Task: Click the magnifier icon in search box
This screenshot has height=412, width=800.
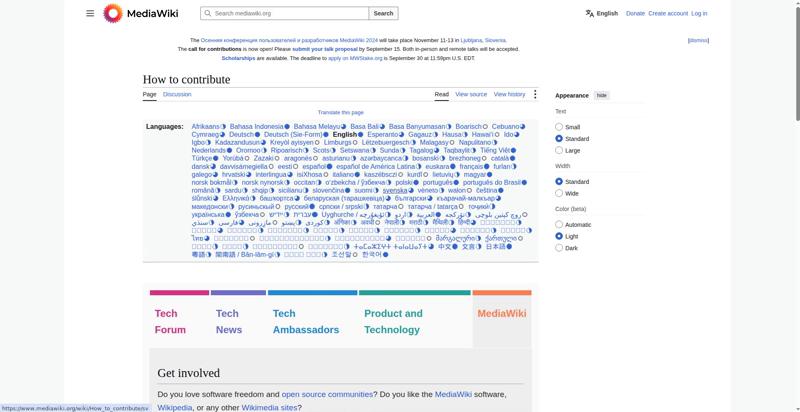Action: 208,13
